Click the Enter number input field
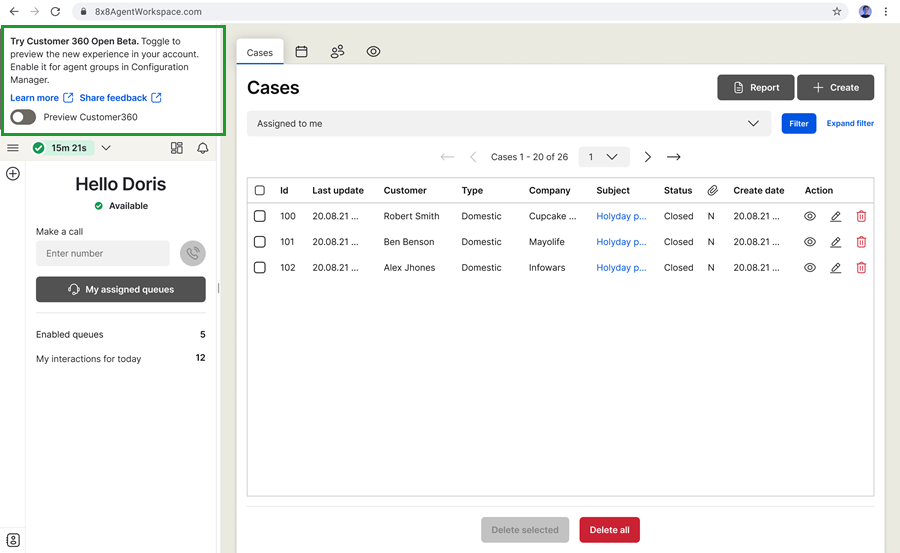 tap(103, 254)
